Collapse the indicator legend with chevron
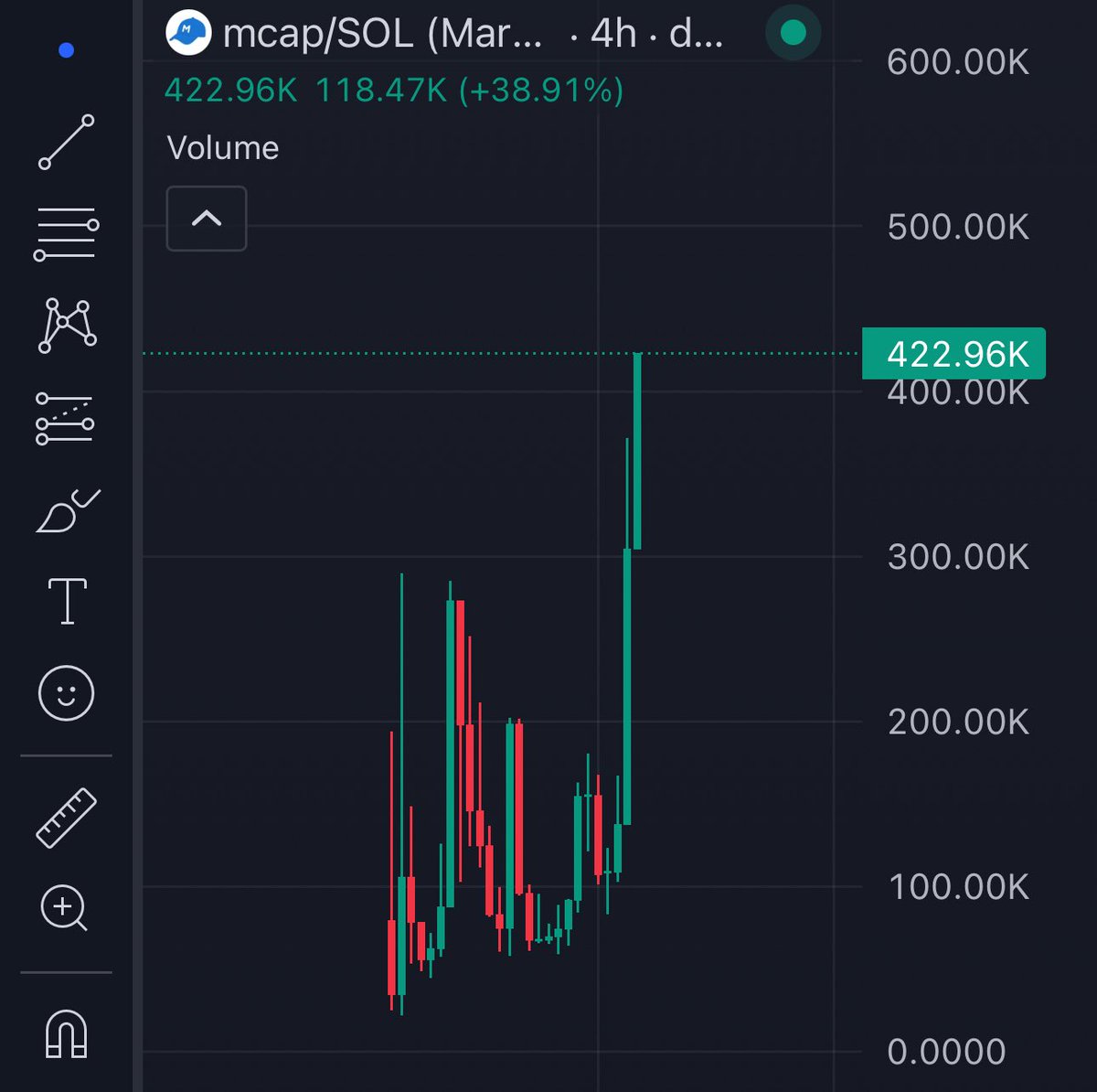The image size is (1097, 1092). click(207, 218)
